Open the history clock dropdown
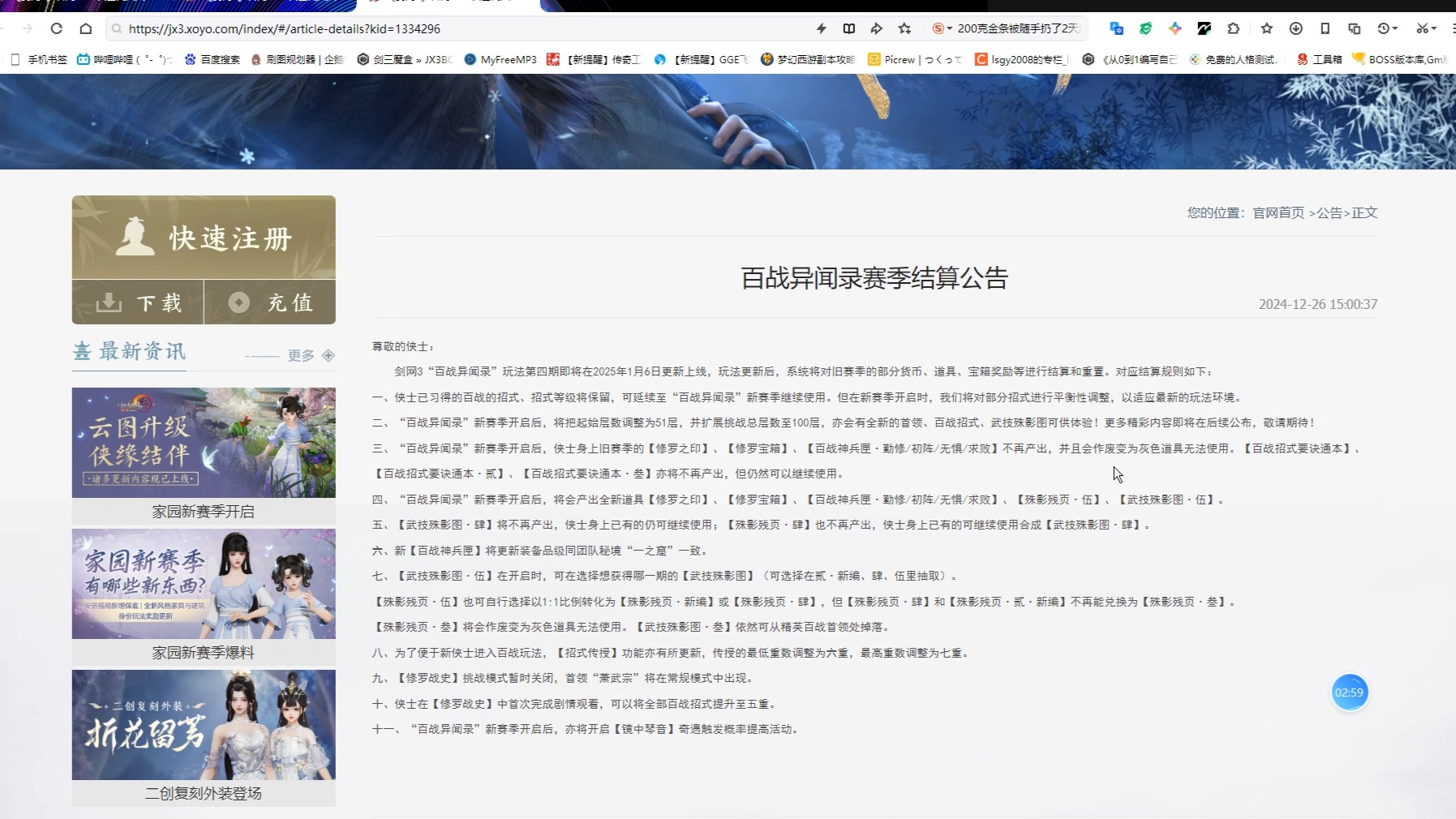Image resolution: width=1456 pixels, height=819 pixels. (x=1387, y=28)
